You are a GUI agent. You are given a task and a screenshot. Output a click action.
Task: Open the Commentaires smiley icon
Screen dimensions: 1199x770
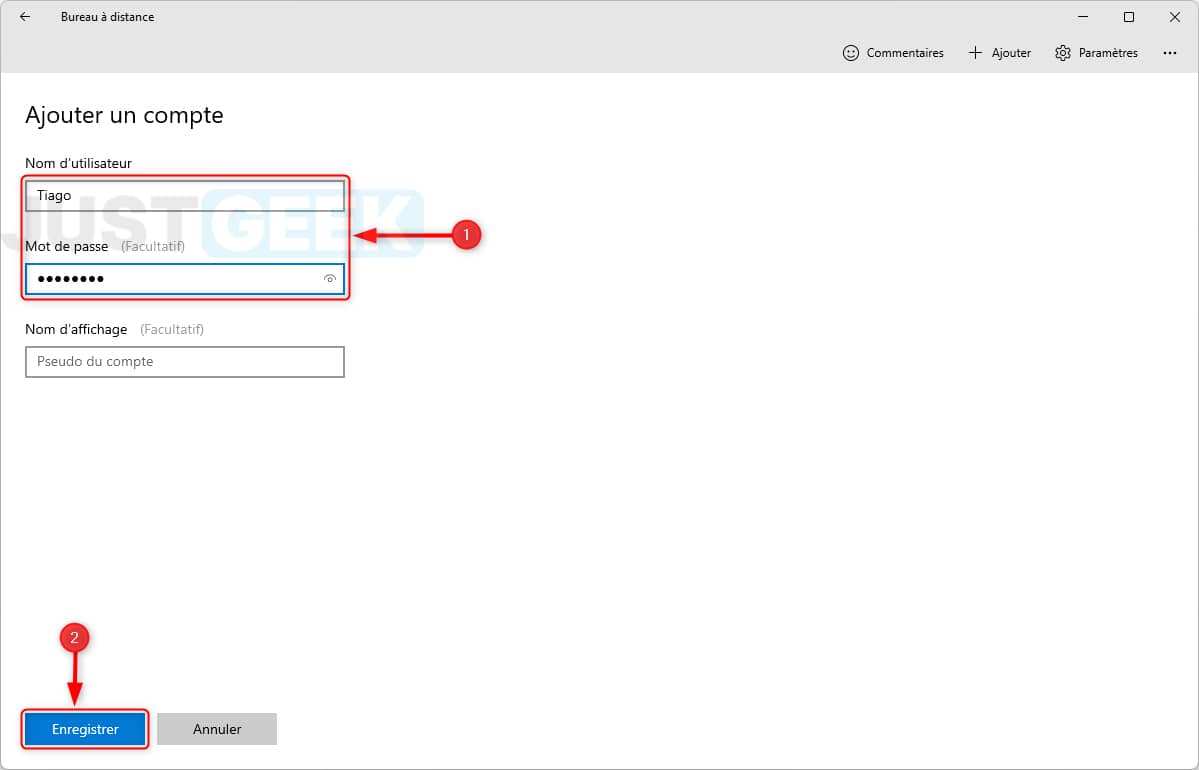(x=850, y=53)
